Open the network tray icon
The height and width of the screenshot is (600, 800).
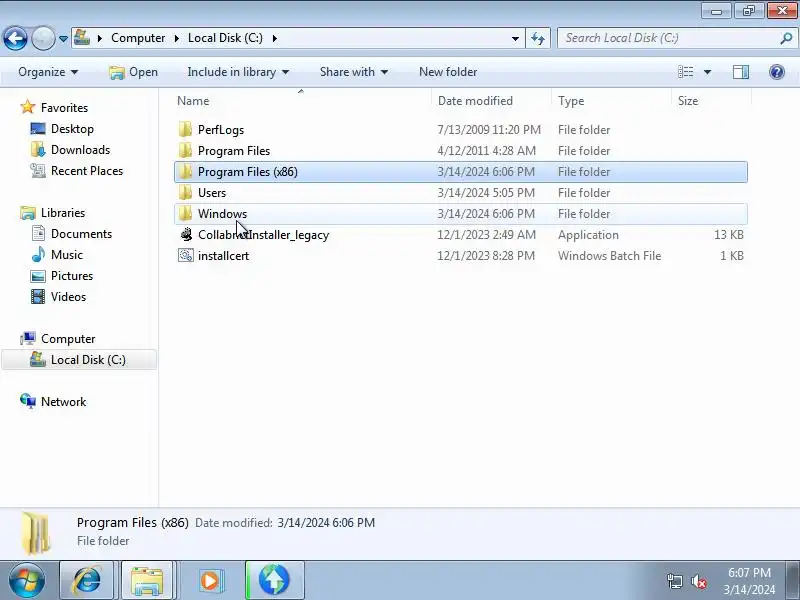[x=675, y=581]
